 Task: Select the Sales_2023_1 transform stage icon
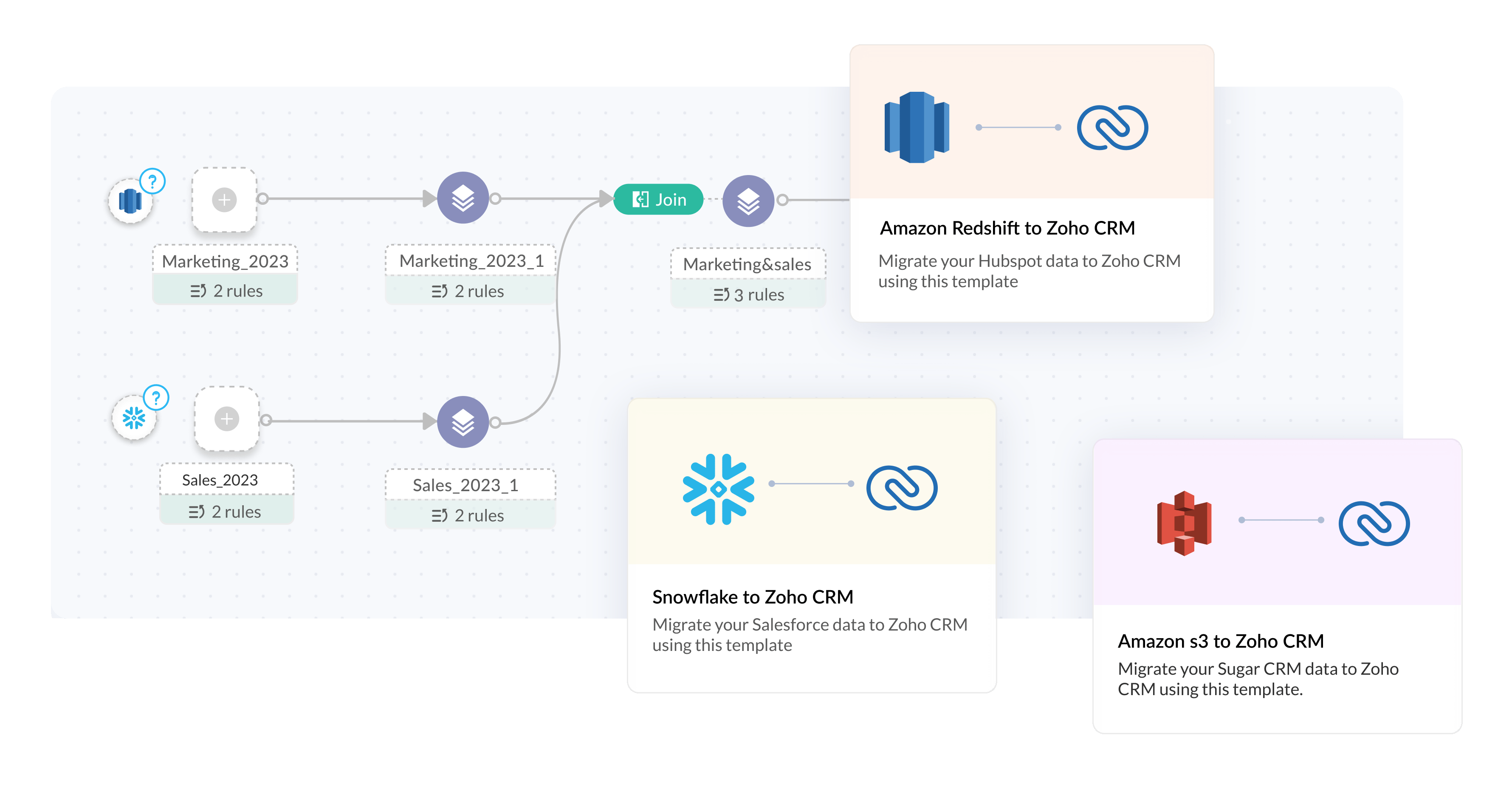click(463, 421)
